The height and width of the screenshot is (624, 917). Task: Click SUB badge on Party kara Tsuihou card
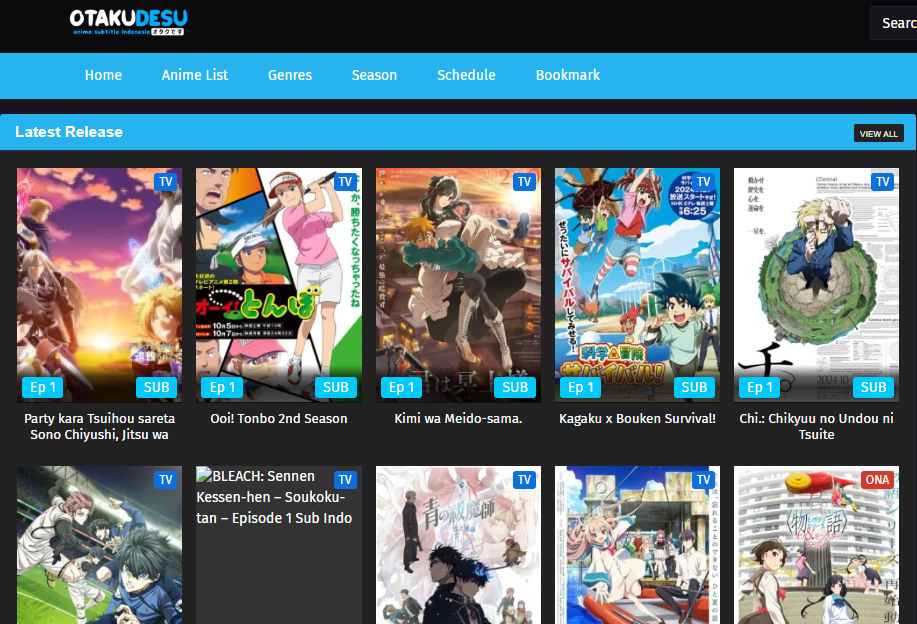[x=157, y=387]
